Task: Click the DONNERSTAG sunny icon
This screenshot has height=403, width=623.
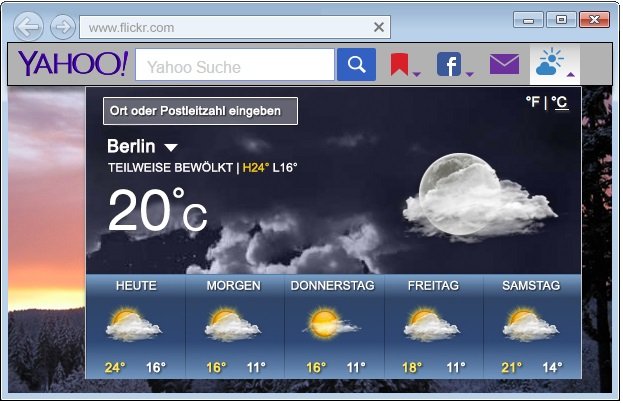Action: (x=331, y=324)
